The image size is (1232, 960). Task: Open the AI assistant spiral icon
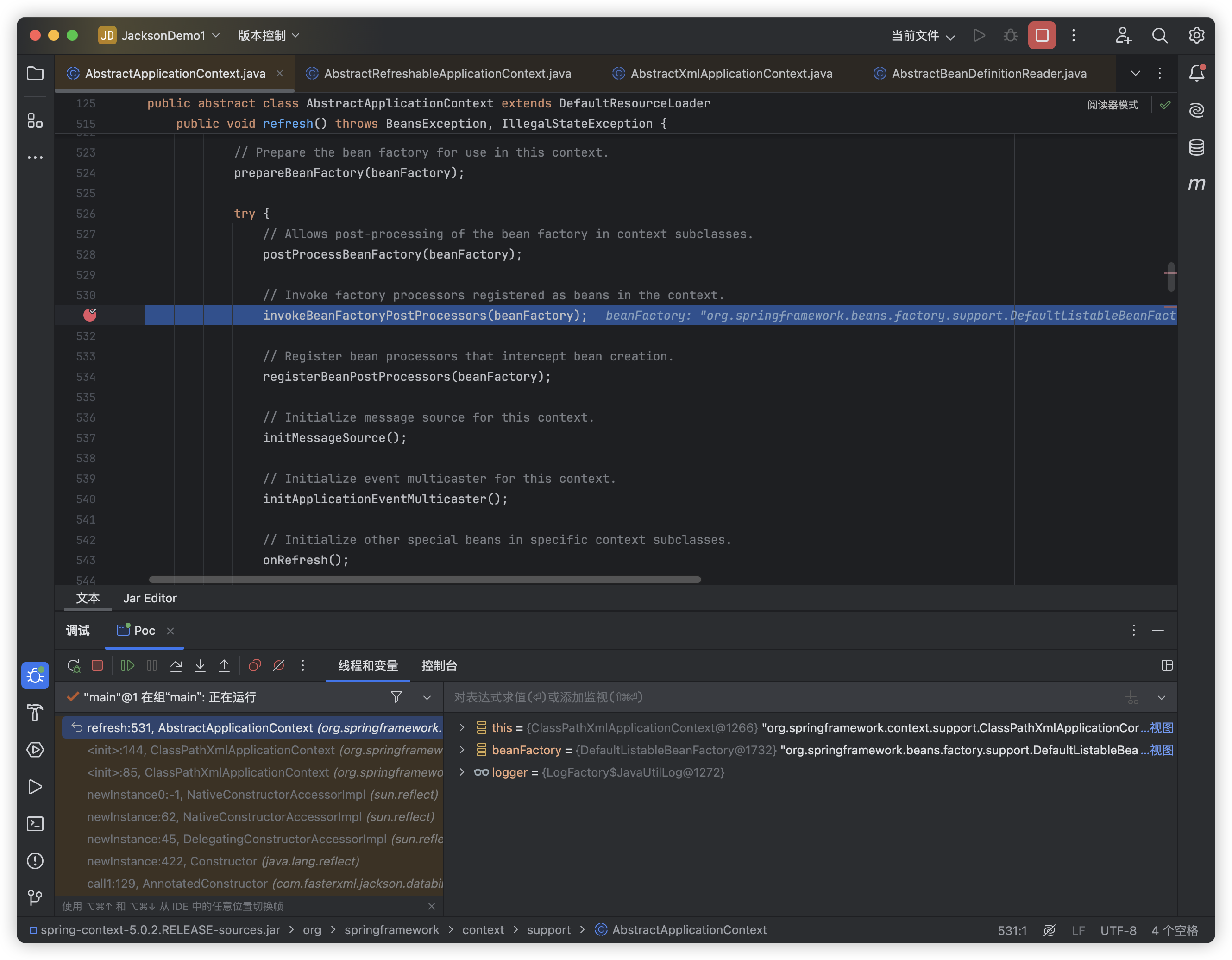[1196, 109]
